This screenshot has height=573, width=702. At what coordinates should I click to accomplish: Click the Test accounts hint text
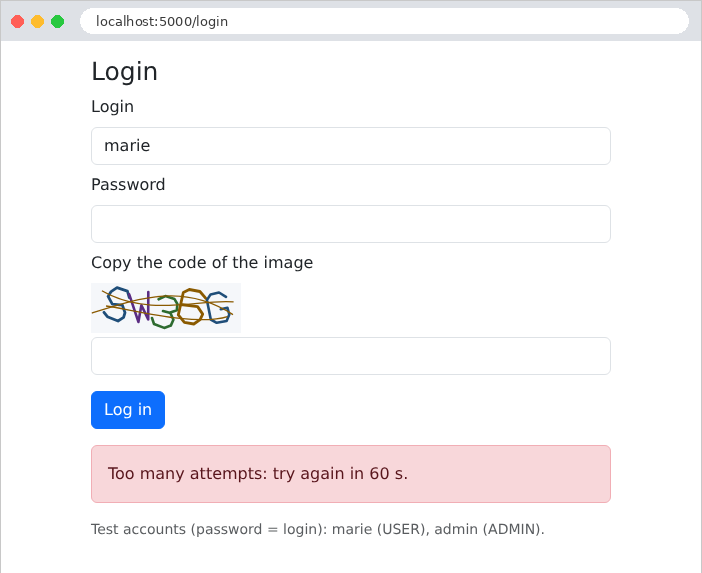pos(318,529)
